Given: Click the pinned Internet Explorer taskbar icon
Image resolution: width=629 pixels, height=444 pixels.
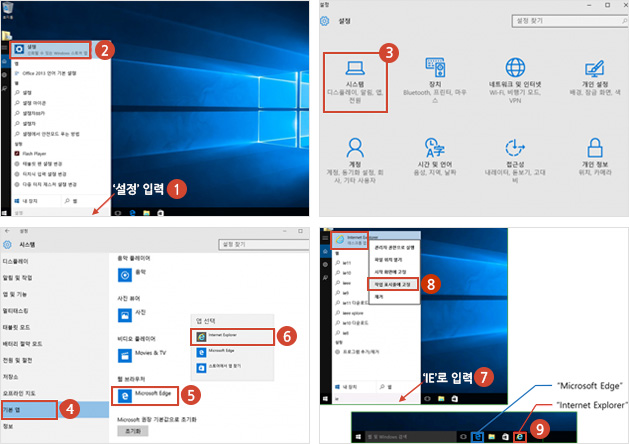Looking at the screenshot, I should (520, 436).
